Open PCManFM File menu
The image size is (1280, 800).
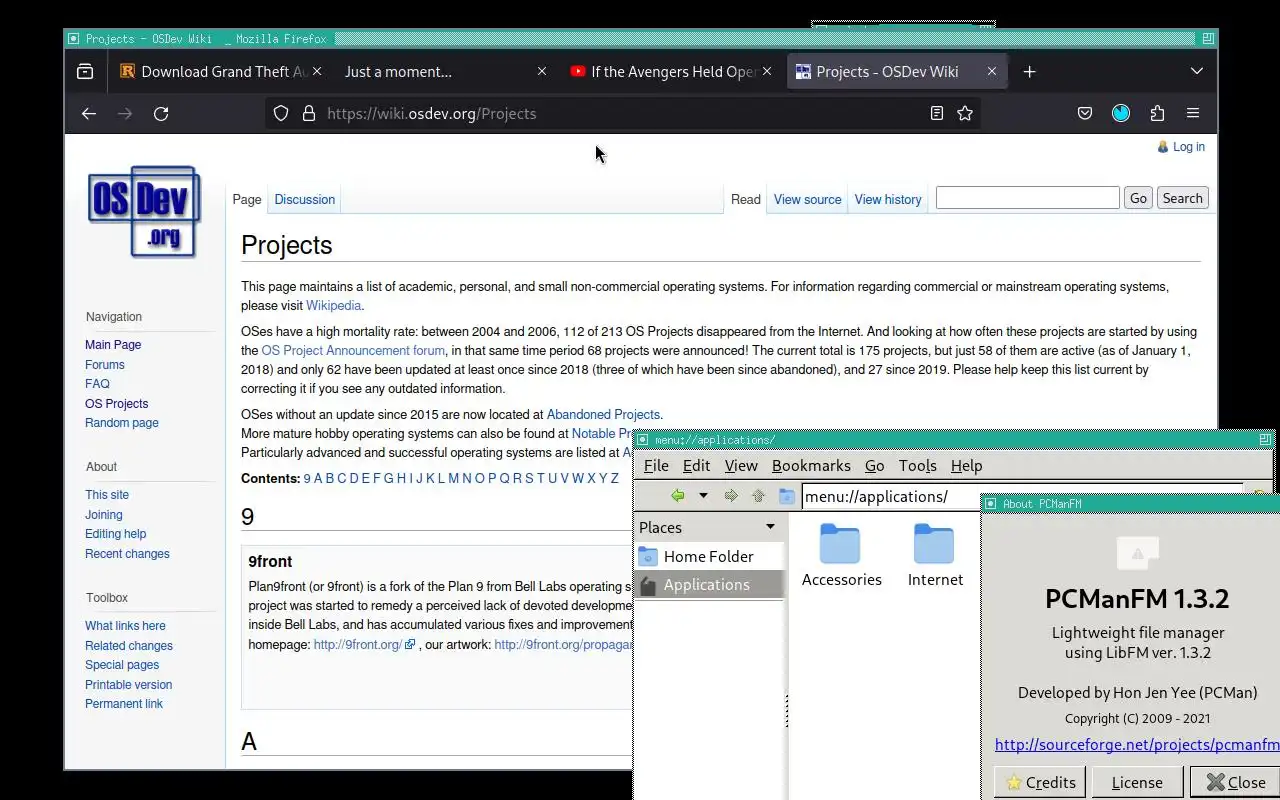tap(656, 466)
